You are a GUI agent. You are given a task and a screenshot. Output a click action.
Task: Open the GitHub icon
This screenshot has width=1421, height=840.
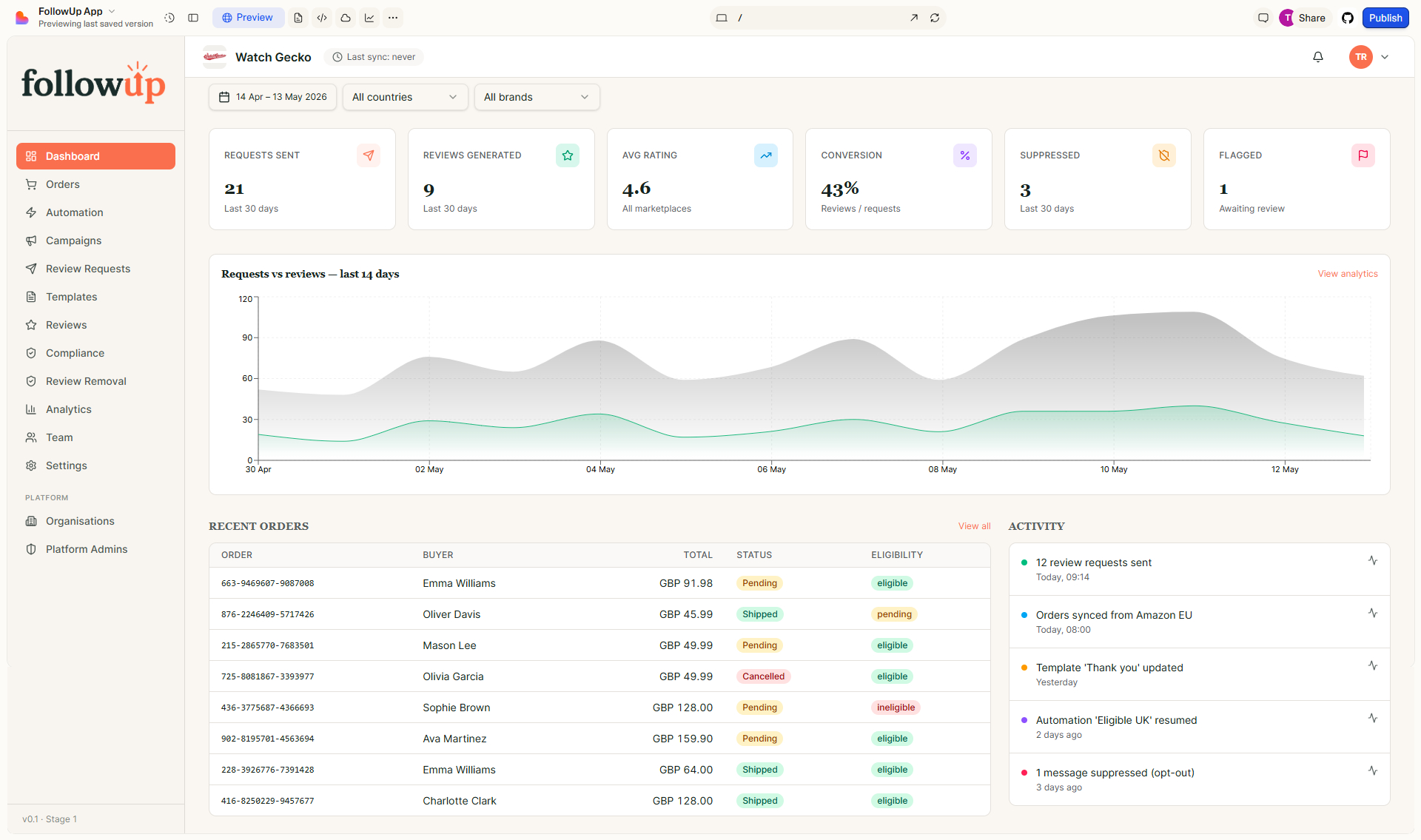pyautogui.click(x=1348, y=18)
